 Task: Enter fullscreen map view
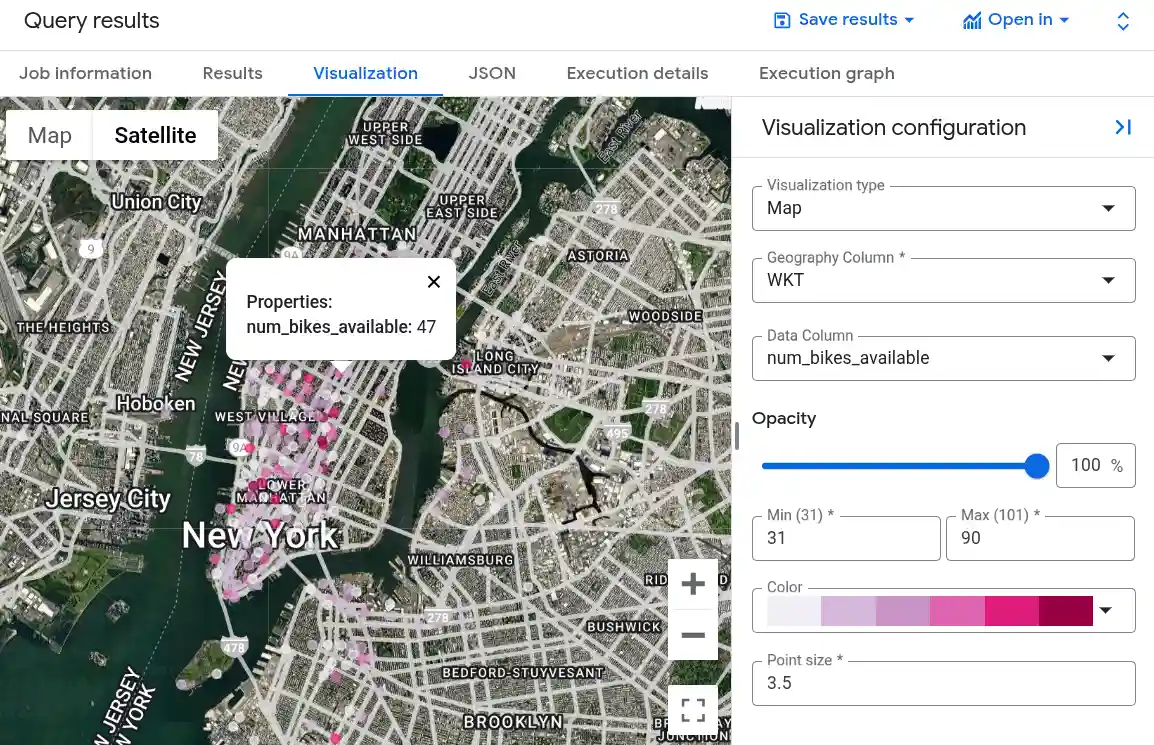(693, 709)
